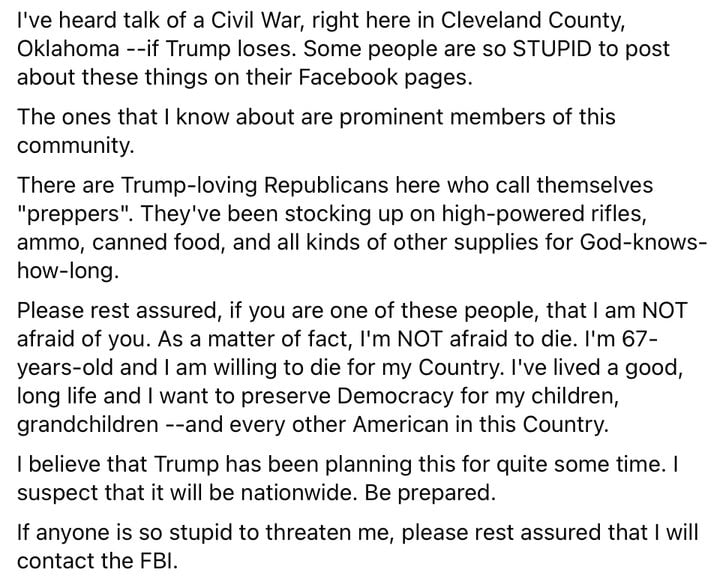Image resolution: width=720 pixels, height=587 pixels.
Task: Click the words "high-powered rifles"
Action: tap(544, 214)
